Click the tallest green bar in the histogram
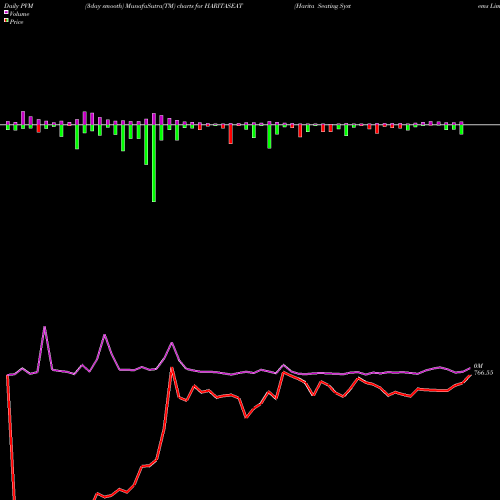Image resolution: width=500 pixels, height=500 pixels. point(154,163)
